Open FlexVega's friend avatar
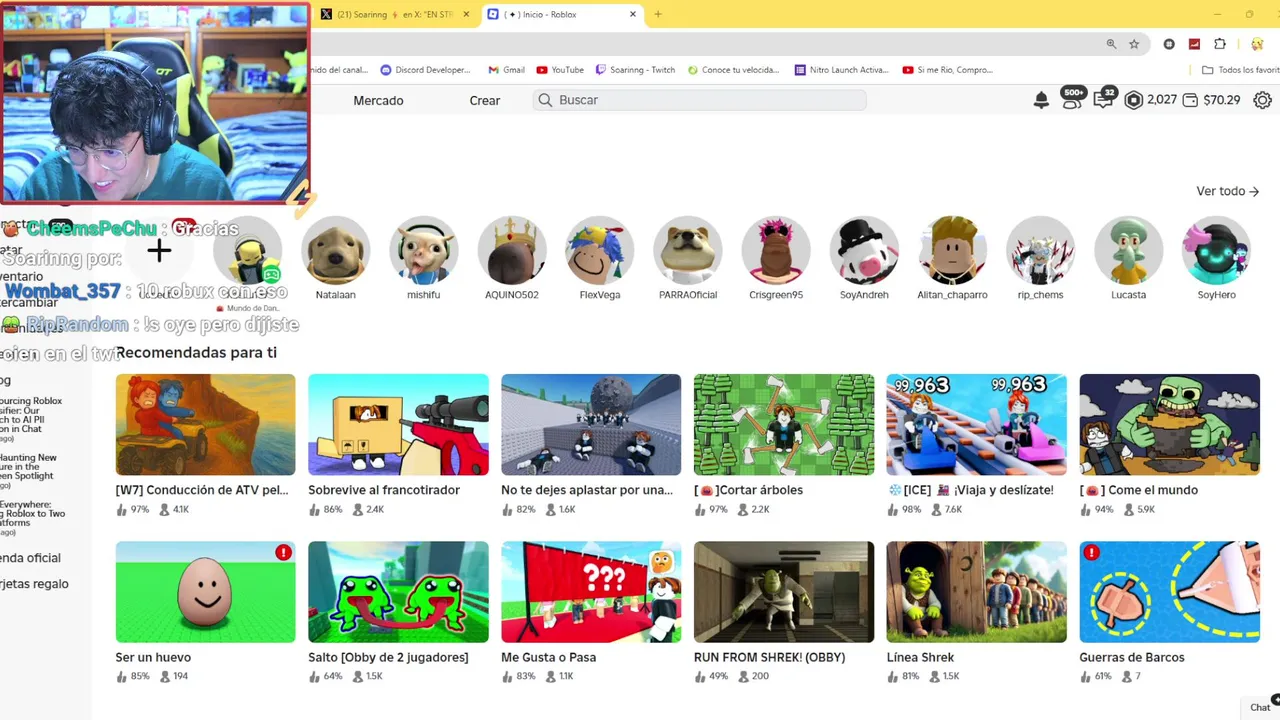The height and width of the screenshot is (720, 1280). tap(600, 250)
